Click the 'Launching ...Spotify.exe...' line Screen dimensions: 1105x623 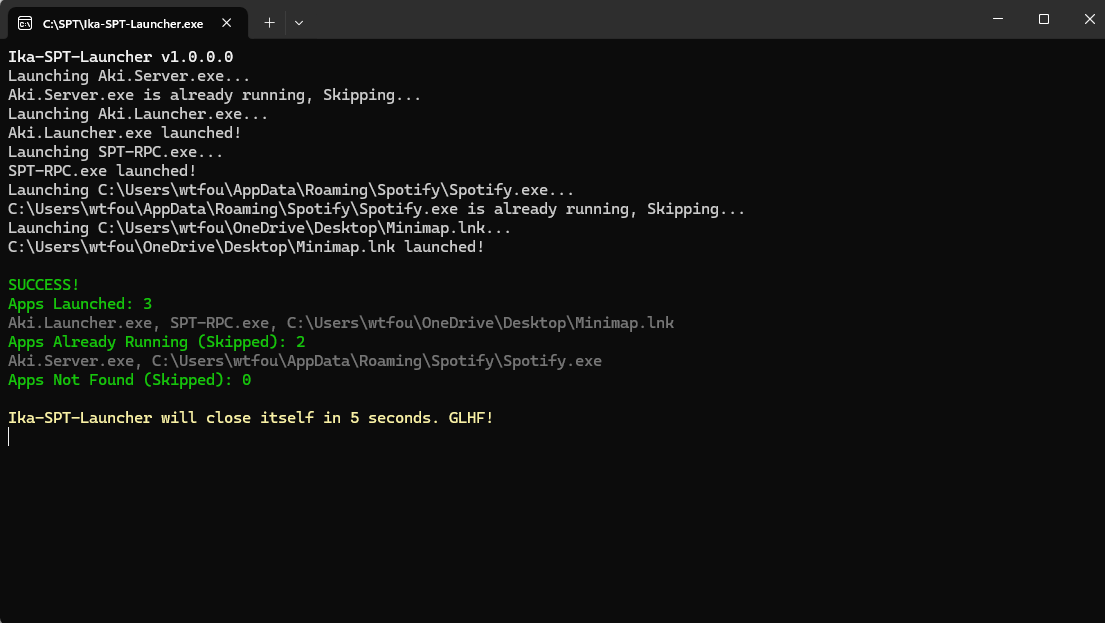pos(291,190)
